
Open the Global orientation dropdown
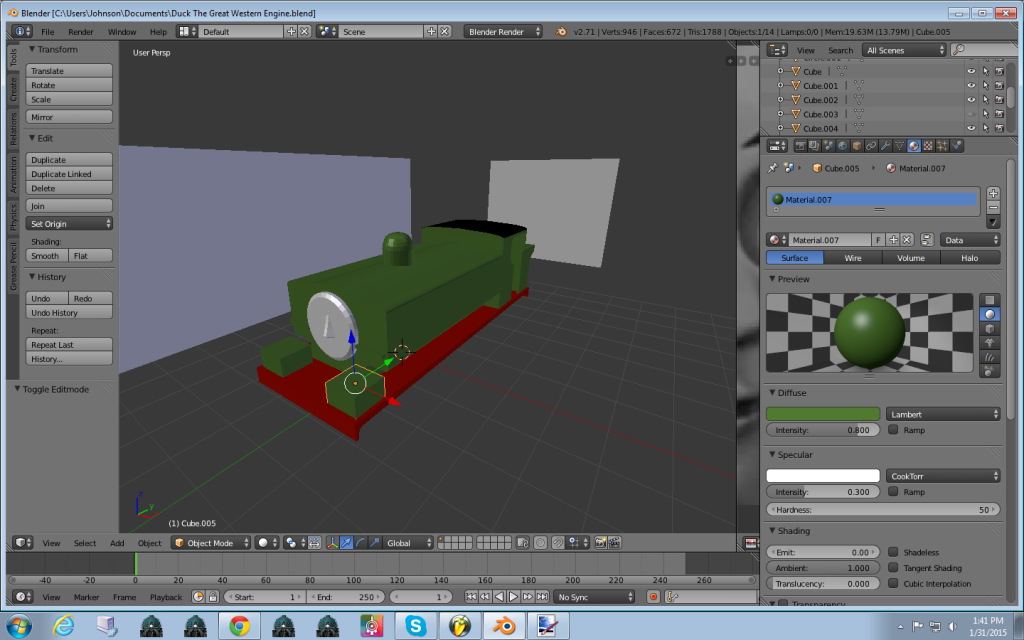click(x=408, y=543)
